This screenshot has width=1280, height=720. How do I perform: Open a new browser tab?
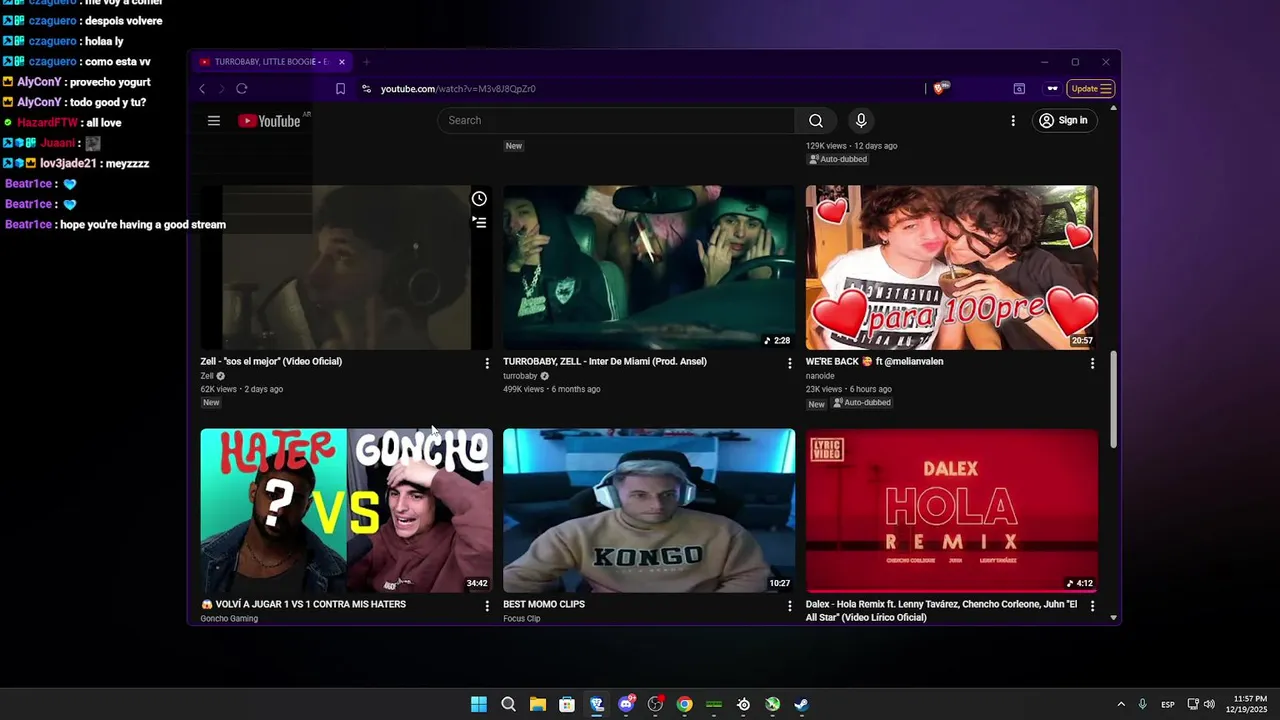click(366, 62)
